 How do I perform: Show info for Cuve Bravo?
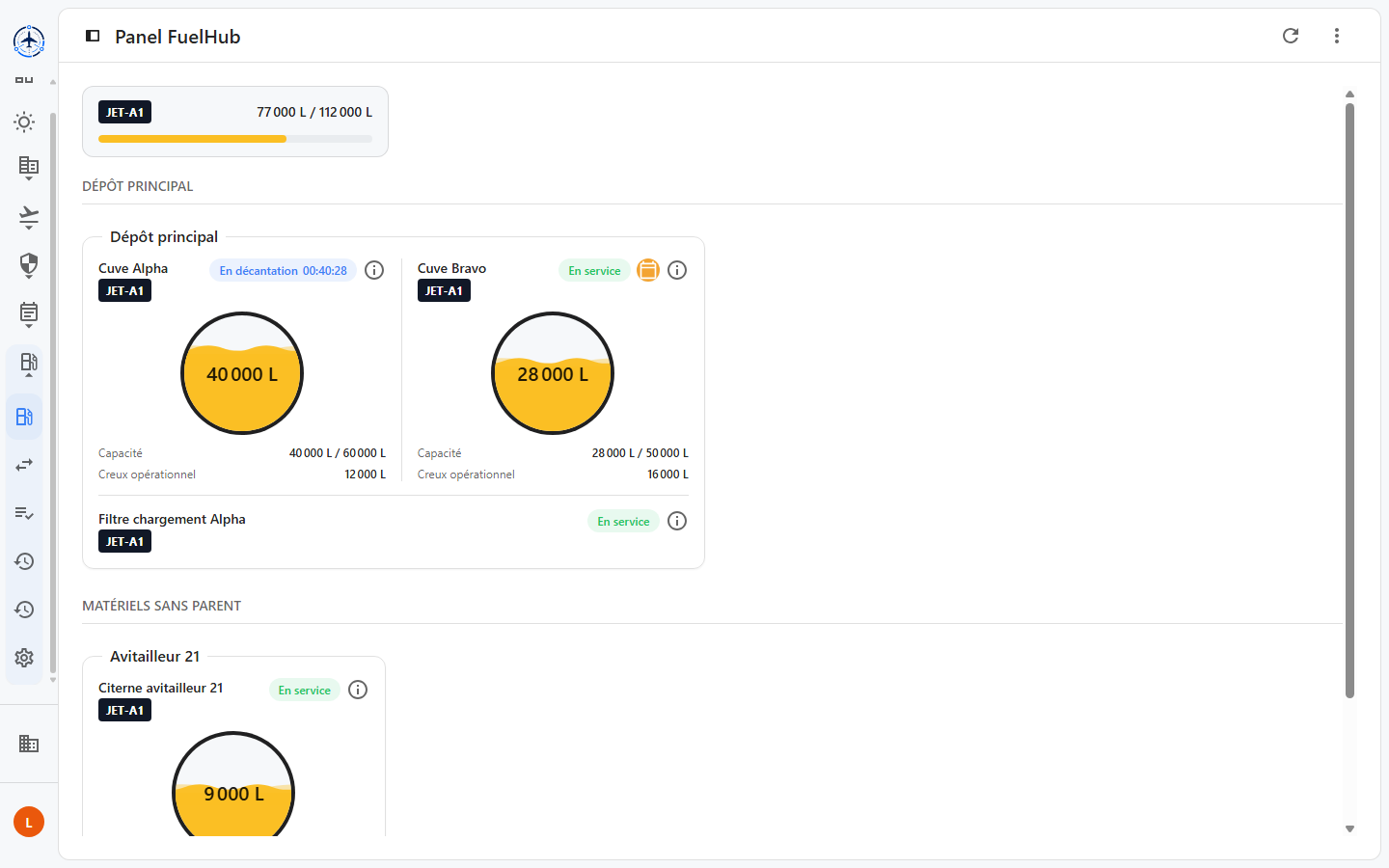[677, 270]
